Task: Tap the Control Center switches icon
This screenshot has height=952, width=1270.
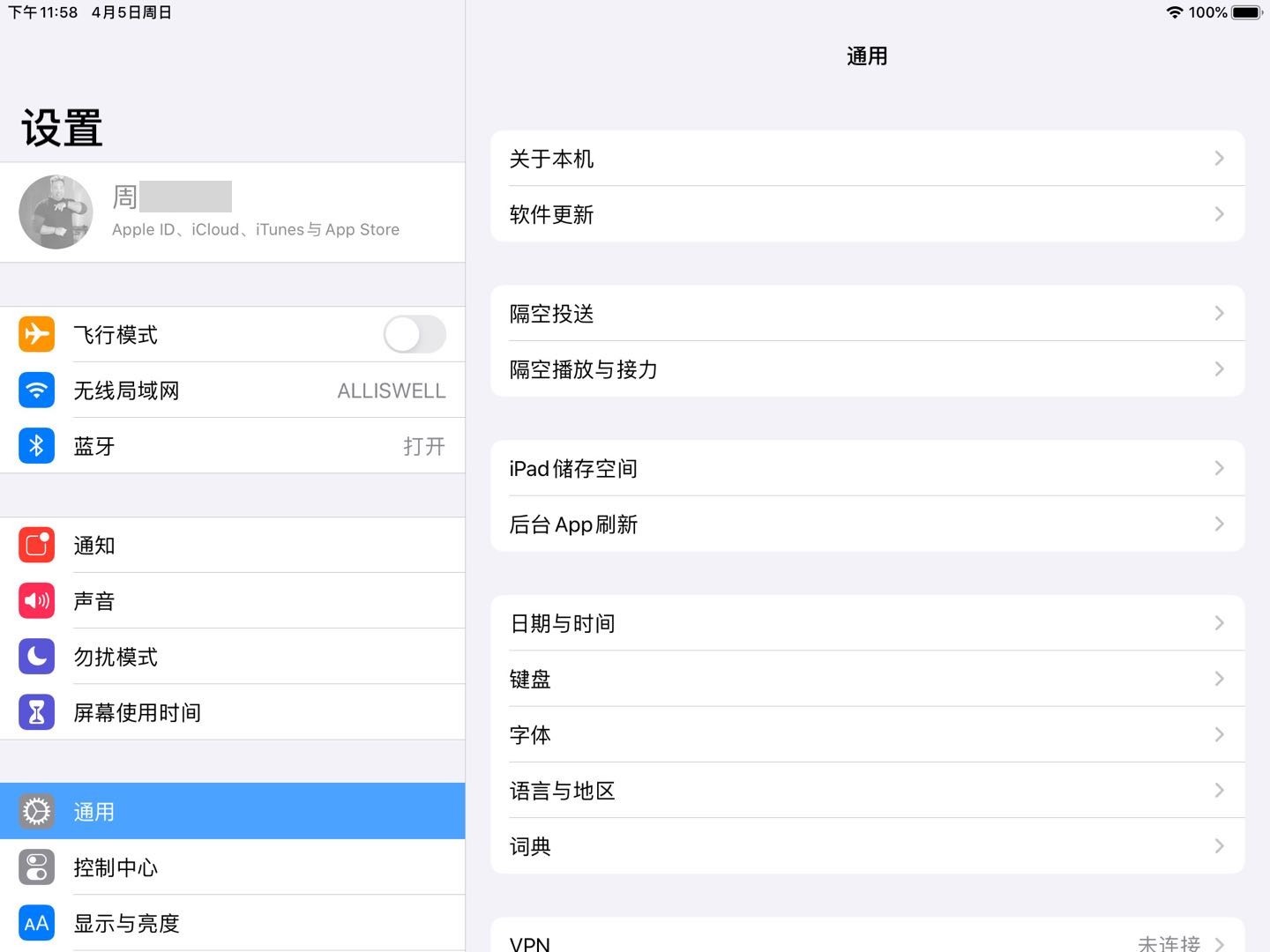Action: tap(36, 867)
